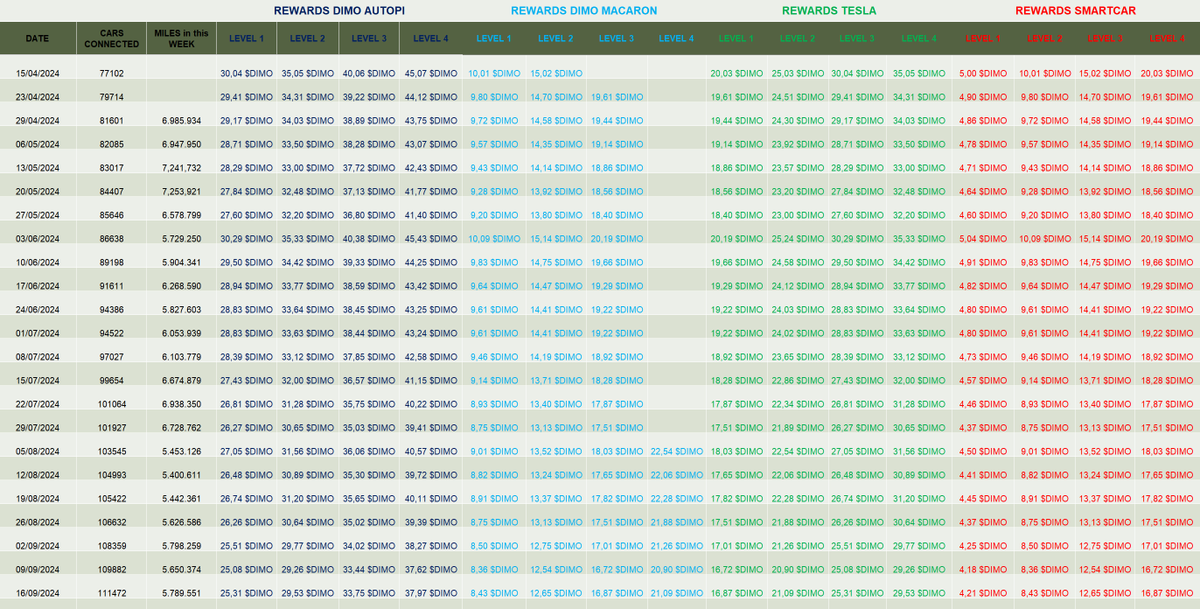Click cars connected value 89198
Screen dimensions: 1200x609
click(112, 262)
